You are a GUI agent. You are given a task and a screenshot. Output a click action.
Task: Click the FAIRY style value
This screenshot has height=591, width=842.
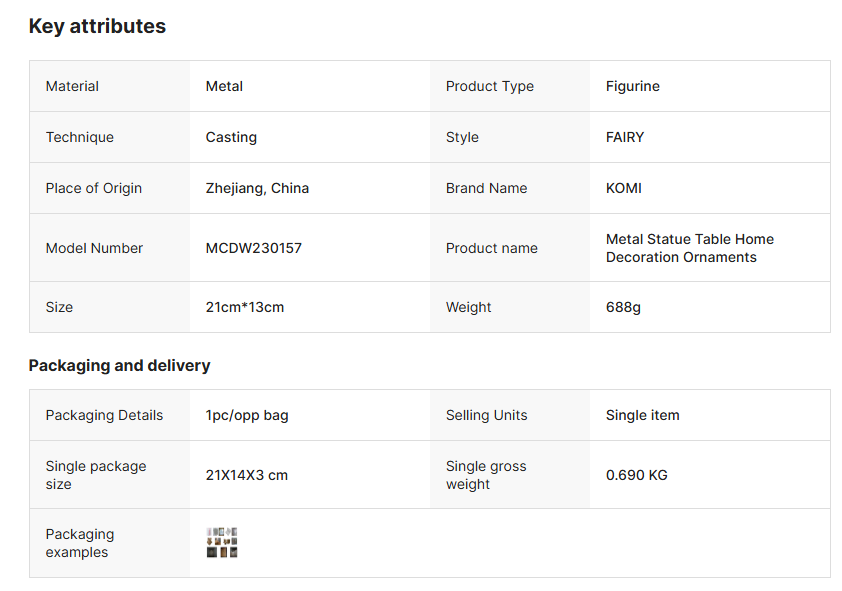point(624,137)
